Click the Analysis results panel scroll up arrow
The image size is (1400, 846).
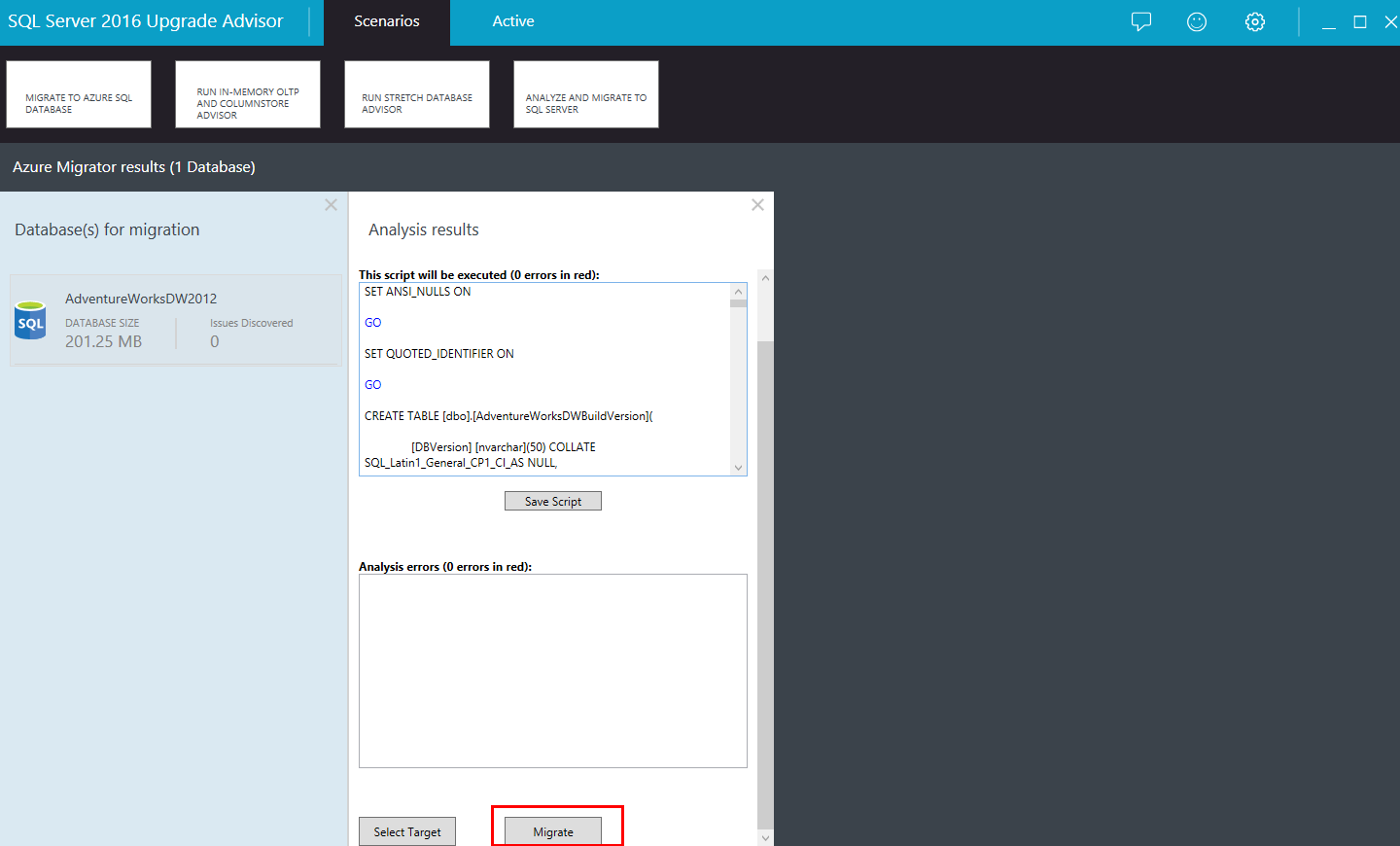765,278
